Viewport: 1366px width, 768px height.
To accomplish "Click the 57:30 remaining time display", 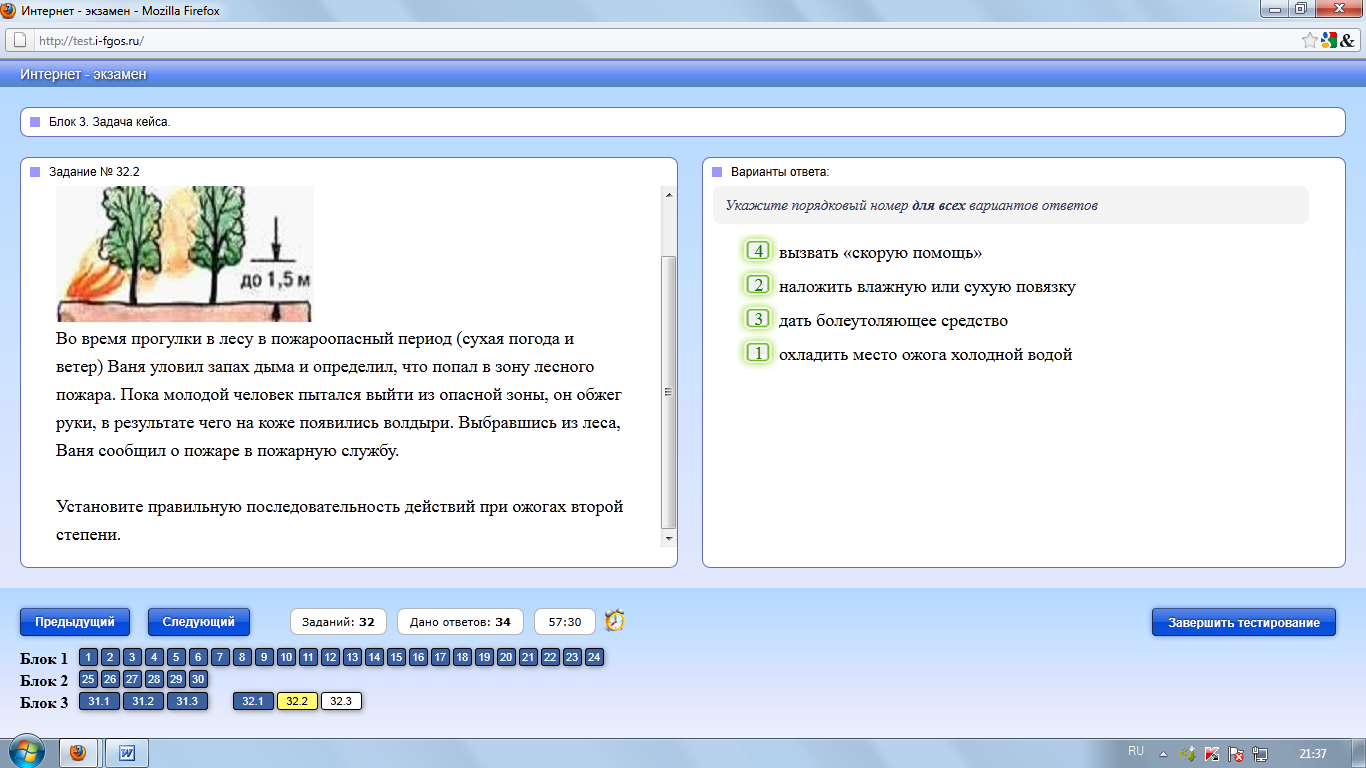I will point(565,621).
